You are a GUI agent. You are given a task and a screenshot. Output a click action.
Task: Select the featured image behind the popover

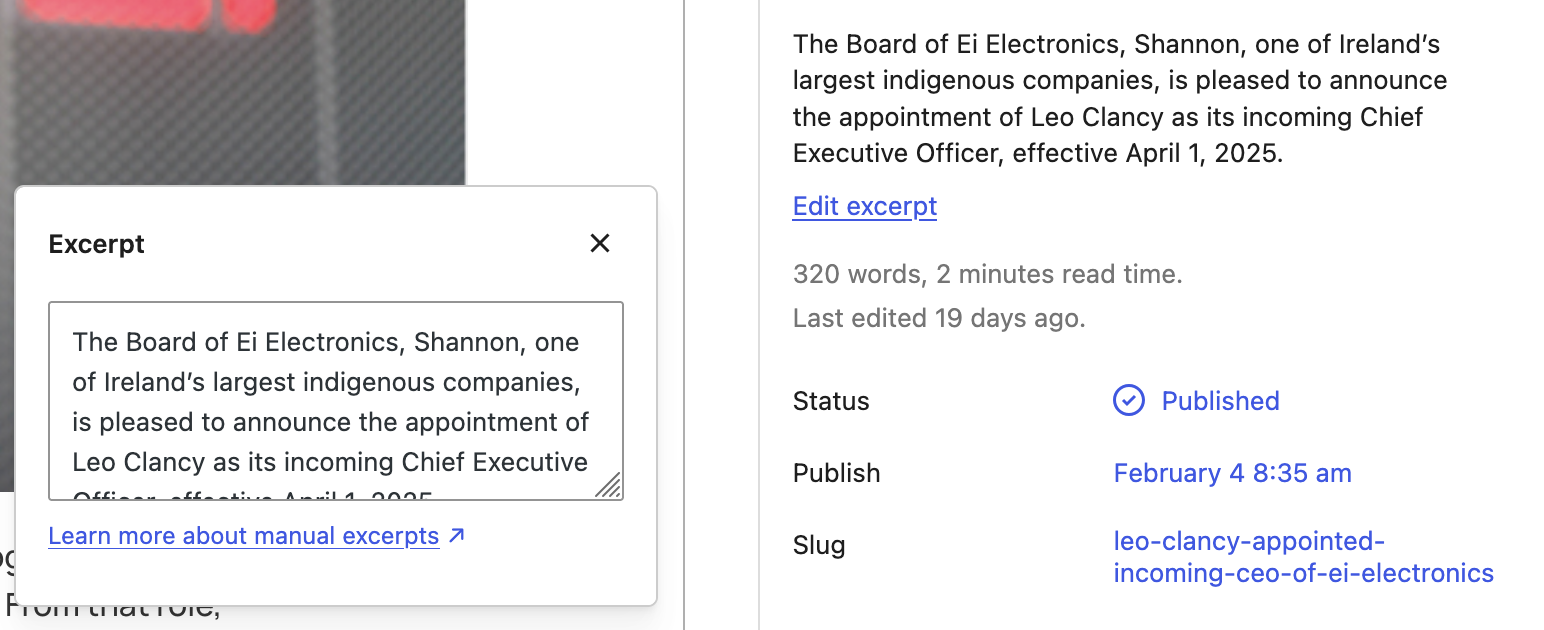click(232, 90)
